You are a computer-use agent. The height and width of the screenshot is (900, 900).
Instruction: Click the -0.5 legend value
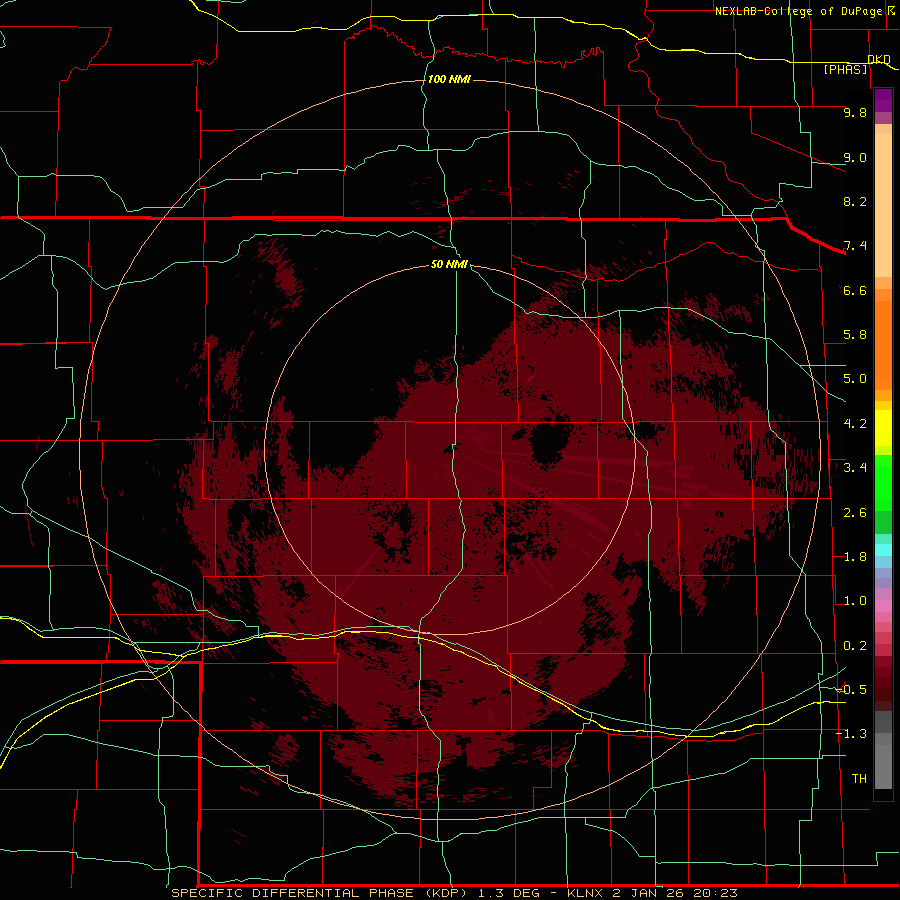coord(852,690)
